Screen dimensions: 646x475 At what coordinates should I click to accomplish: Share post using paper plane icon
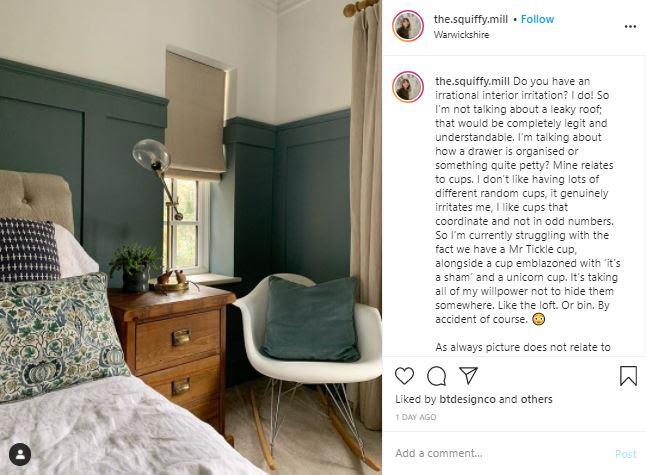[468, 375]
